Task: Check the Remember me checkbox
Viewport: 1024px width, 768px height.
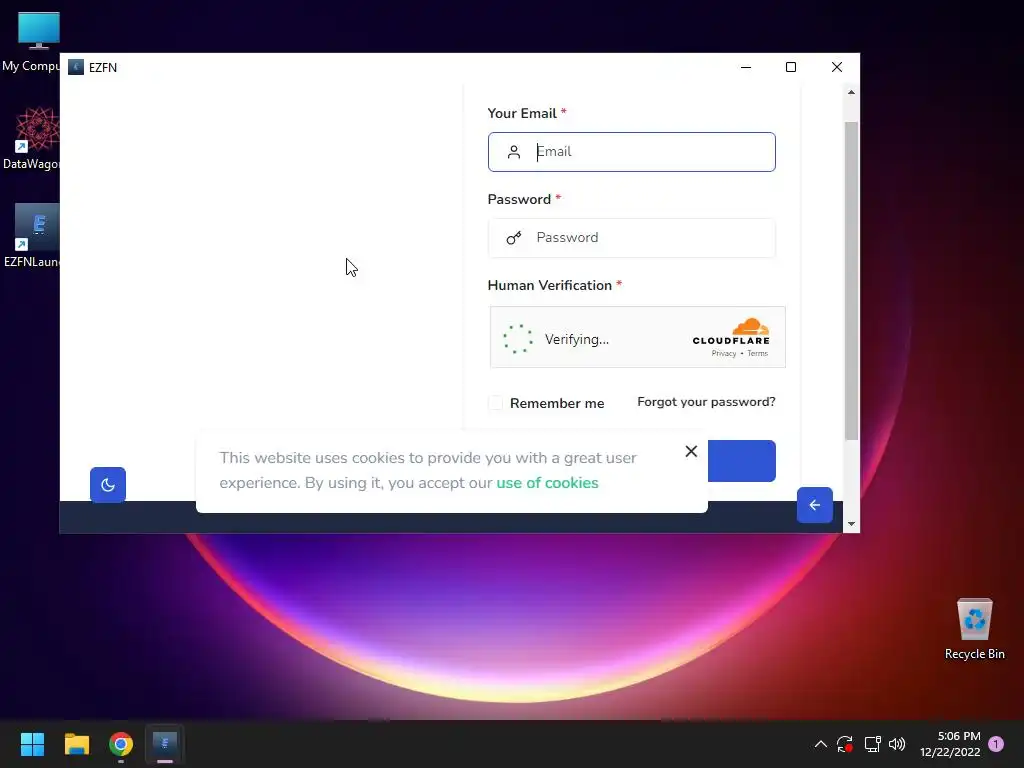Action: coord(496,403)
